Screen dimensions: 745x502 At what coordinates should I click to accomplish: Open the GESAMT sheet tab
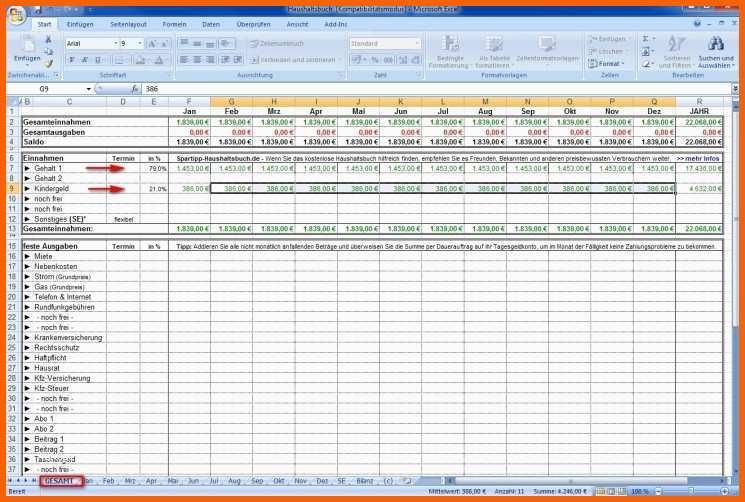61,481
